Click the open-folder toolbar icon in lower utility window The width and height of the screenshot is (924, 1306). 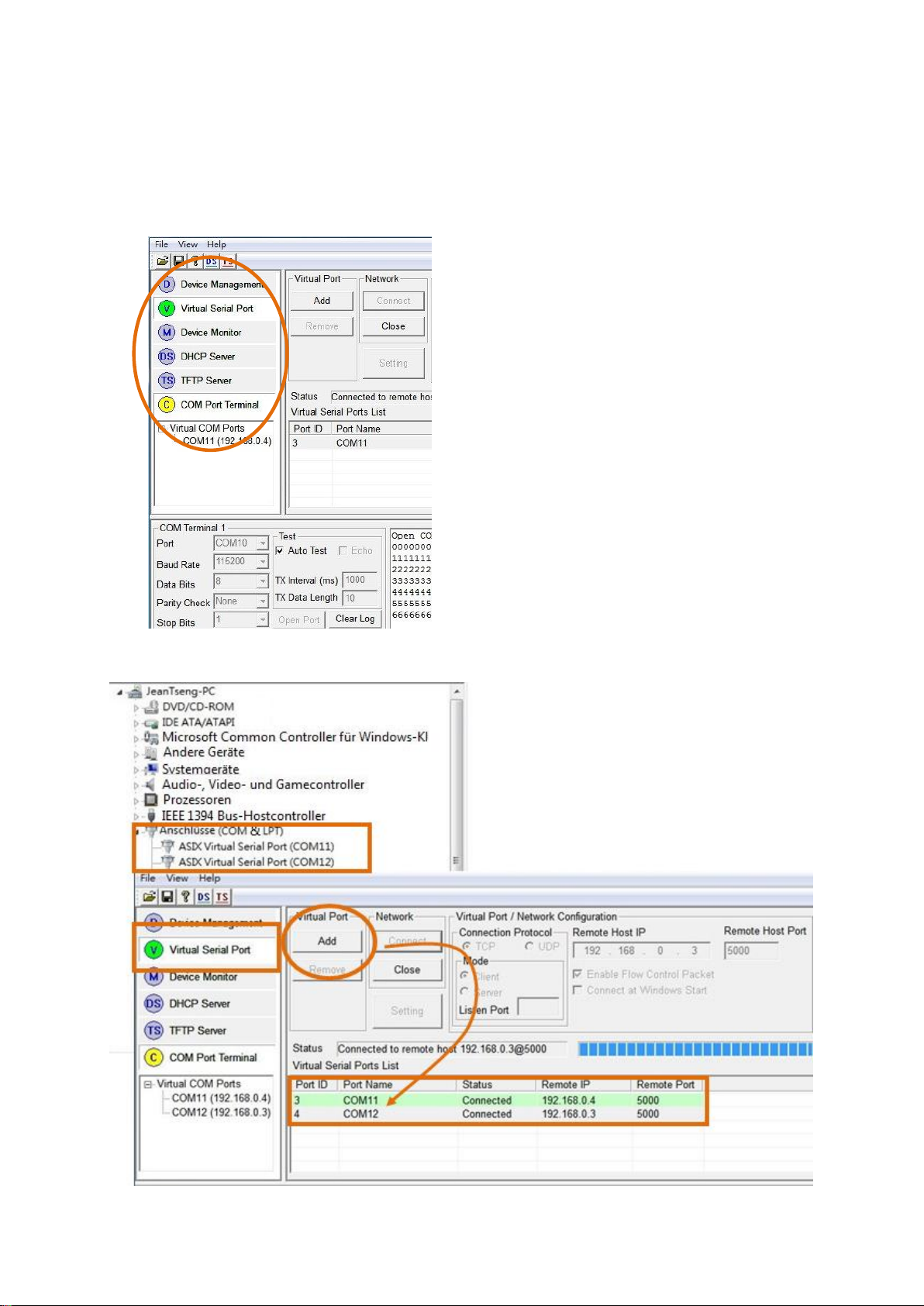point(149,897)
